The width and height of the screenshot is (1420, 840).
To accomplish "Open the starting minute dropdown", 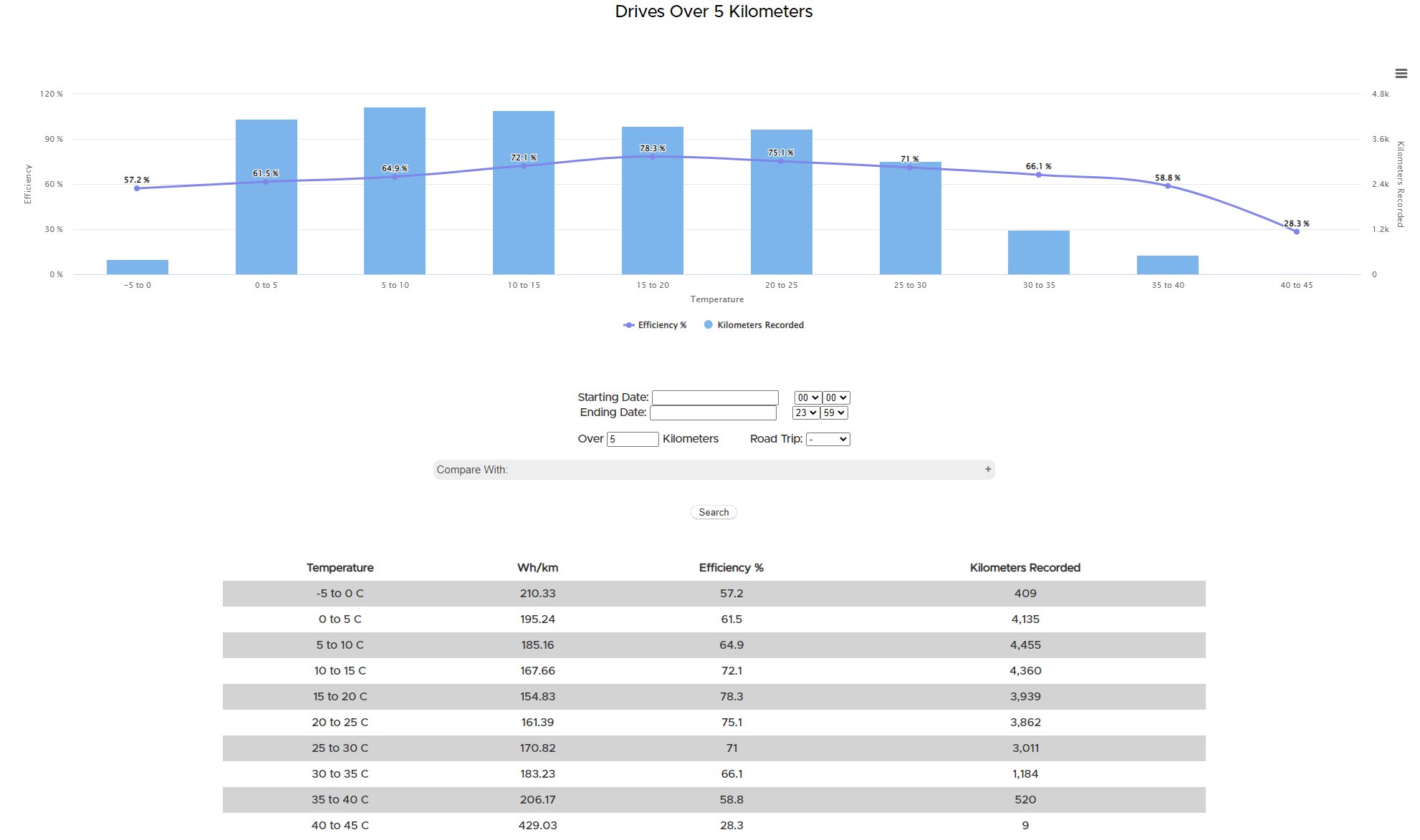I will click(835, 397).
